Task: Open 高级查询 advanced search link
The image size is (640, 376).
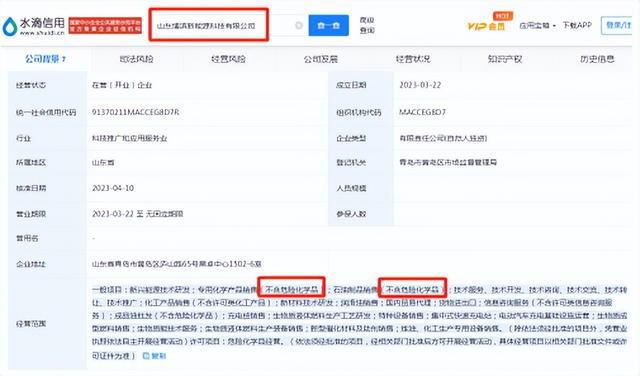Action: pyautogui.click(x=367, y=25)
